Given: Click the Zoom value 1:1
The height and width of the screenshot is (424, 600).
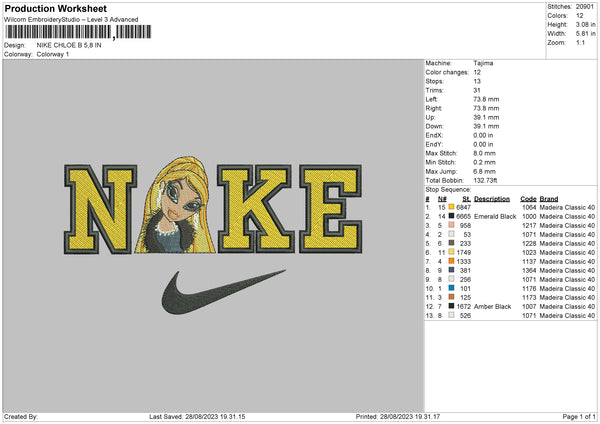Looking at the screenshot, I should tap(580, 42).
